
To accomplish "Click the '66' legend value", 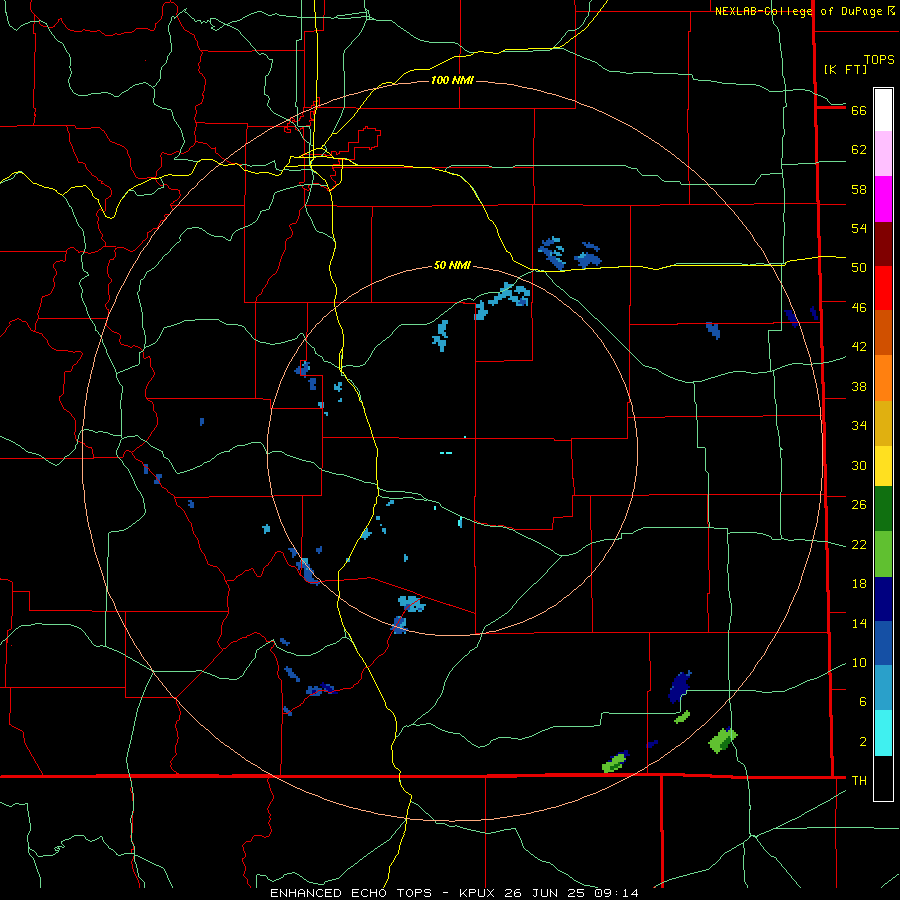I will [859, 110].
